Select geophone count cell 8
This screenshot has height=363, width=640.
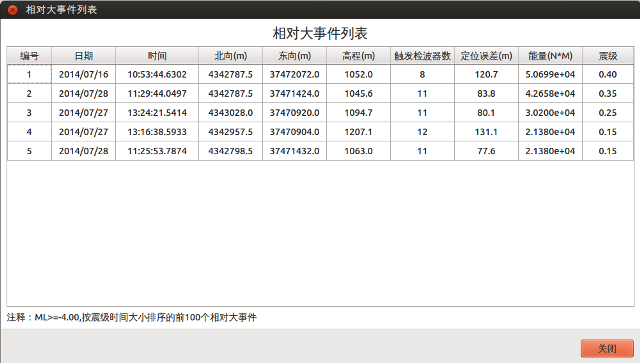point(422,74)
